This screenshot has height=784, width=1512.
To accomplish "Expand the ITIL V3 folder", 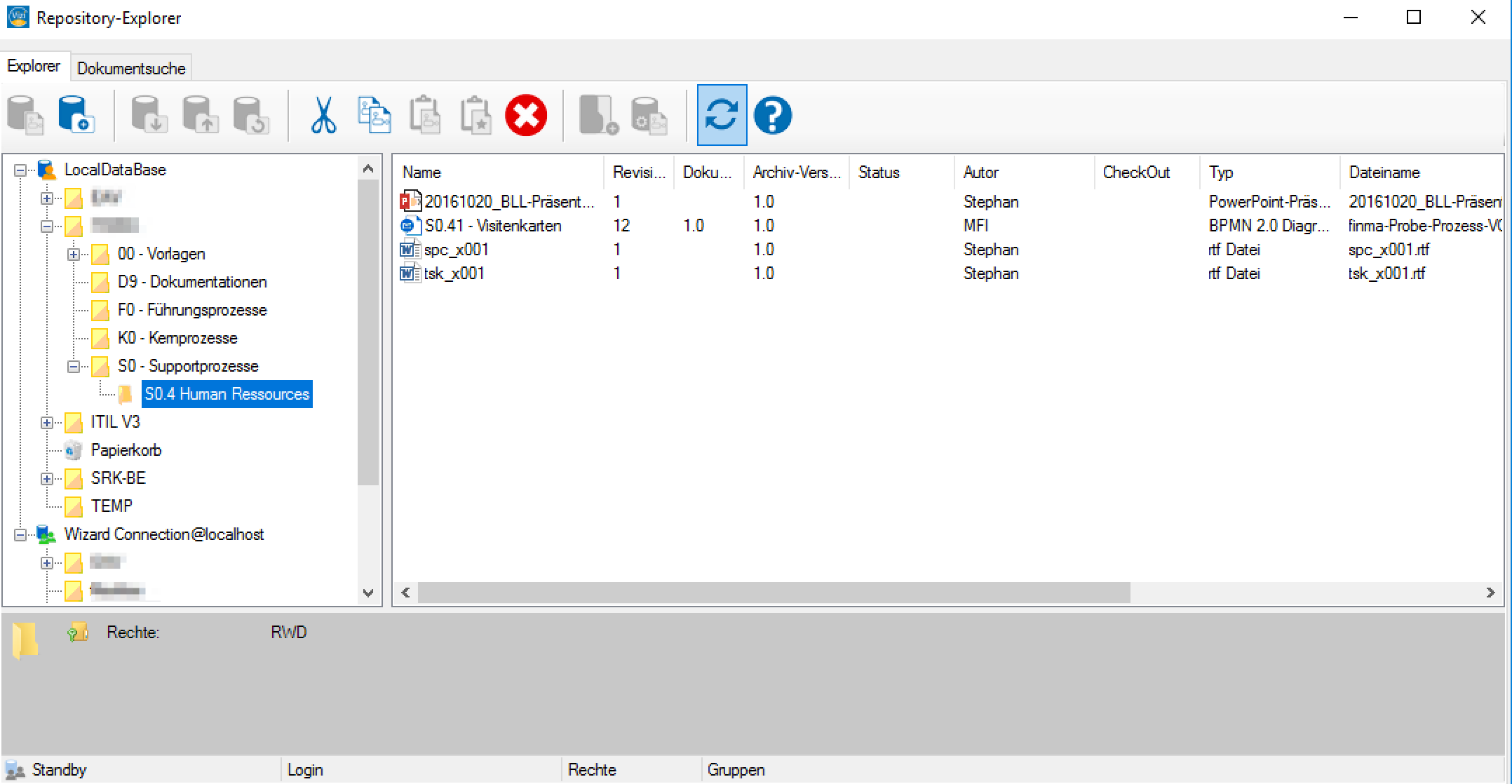I will (x=46, y=422).
